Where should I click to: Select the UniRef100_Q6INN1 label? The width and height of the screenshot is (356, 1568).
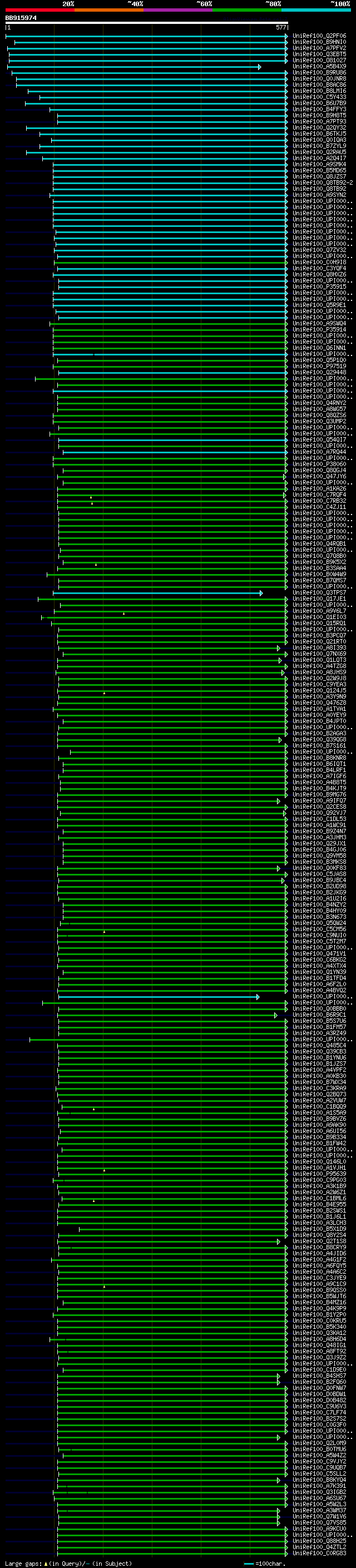[x=319, y=348]
